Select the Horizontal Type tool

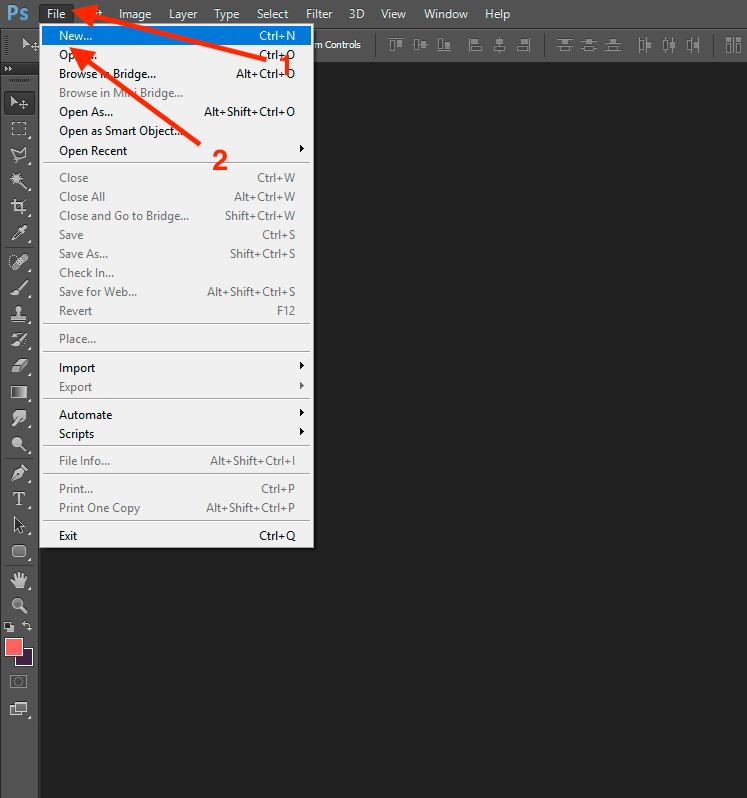(19, 499)
